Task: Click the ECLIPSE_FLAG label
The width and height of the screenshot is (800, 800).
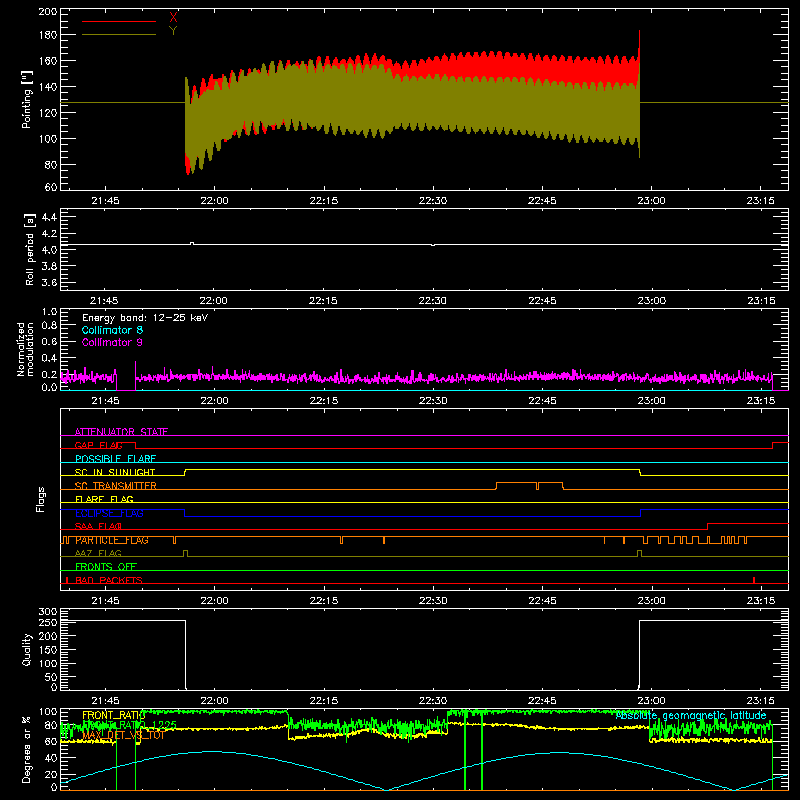Action: pyautogui.click(x=109, y=513)
